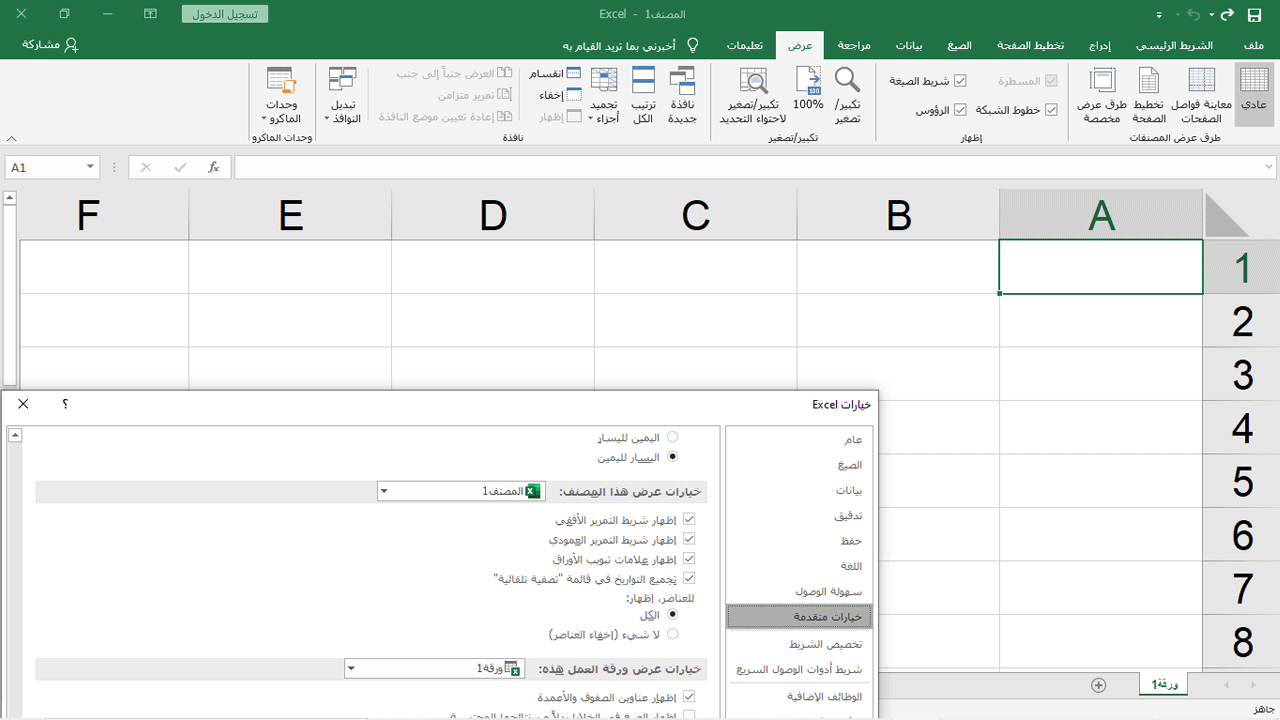This screenshot has height=720, width=1280.
Task: Uncheck show horizontal scroll bar (شريط التمرير الأفقي)
Action: coord(688,520)
